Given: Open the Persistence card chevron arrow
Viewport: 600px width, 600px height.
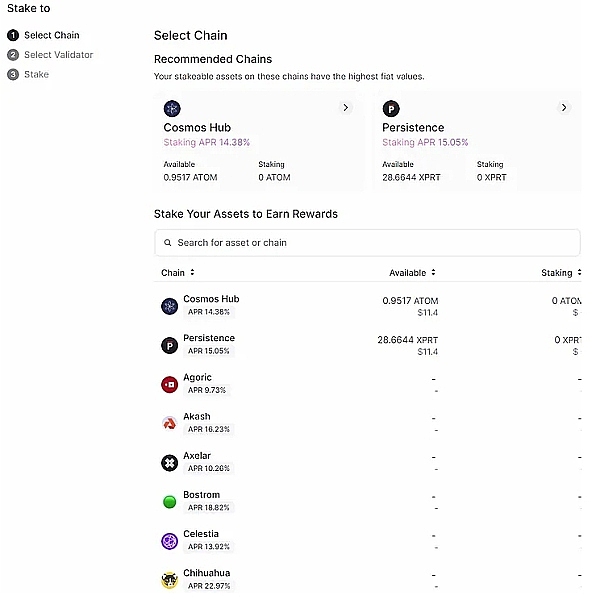Looking at the screenshot, I should (564, 107).
